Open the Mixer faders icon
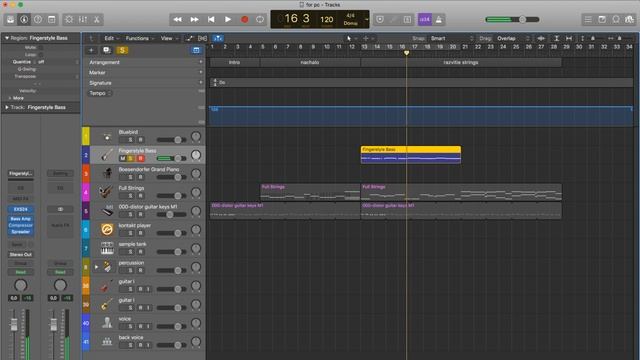Screen dimensions: 640x360 [x=83, y=19]
